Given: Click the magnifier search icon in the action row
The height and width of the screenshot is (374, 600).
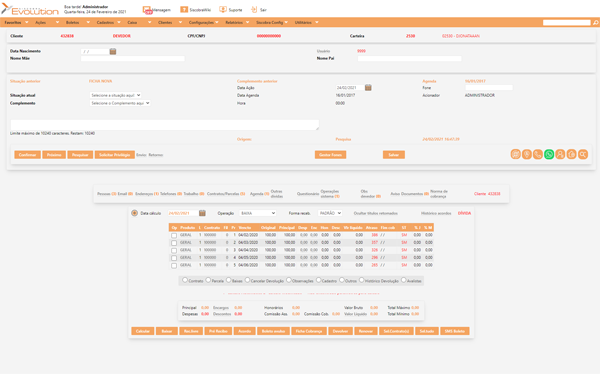Looking at the screenshot, I should 583,154.
